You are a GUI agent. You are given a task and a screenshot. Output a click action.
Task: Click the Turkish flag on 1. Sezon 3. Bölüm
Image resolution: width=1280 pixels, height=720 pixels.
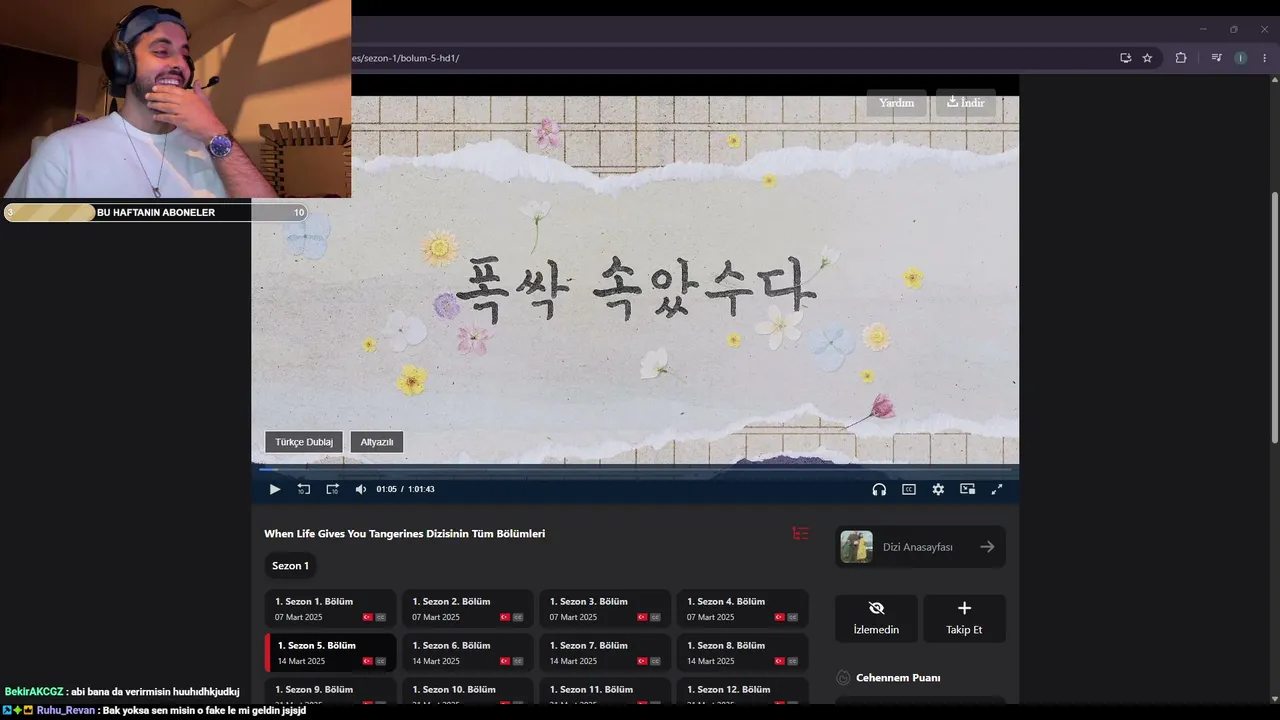(642, 618)
